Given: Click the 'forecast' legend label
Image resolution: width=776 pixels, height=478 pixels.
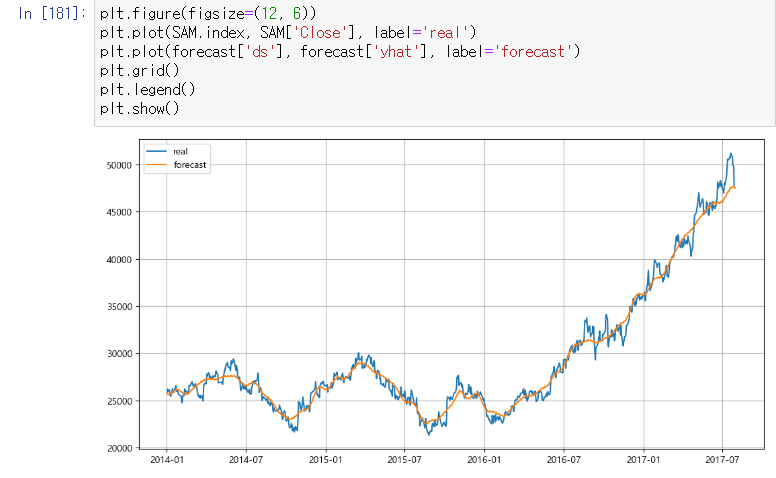Looking at the screenshot, I should click(190, 165).
